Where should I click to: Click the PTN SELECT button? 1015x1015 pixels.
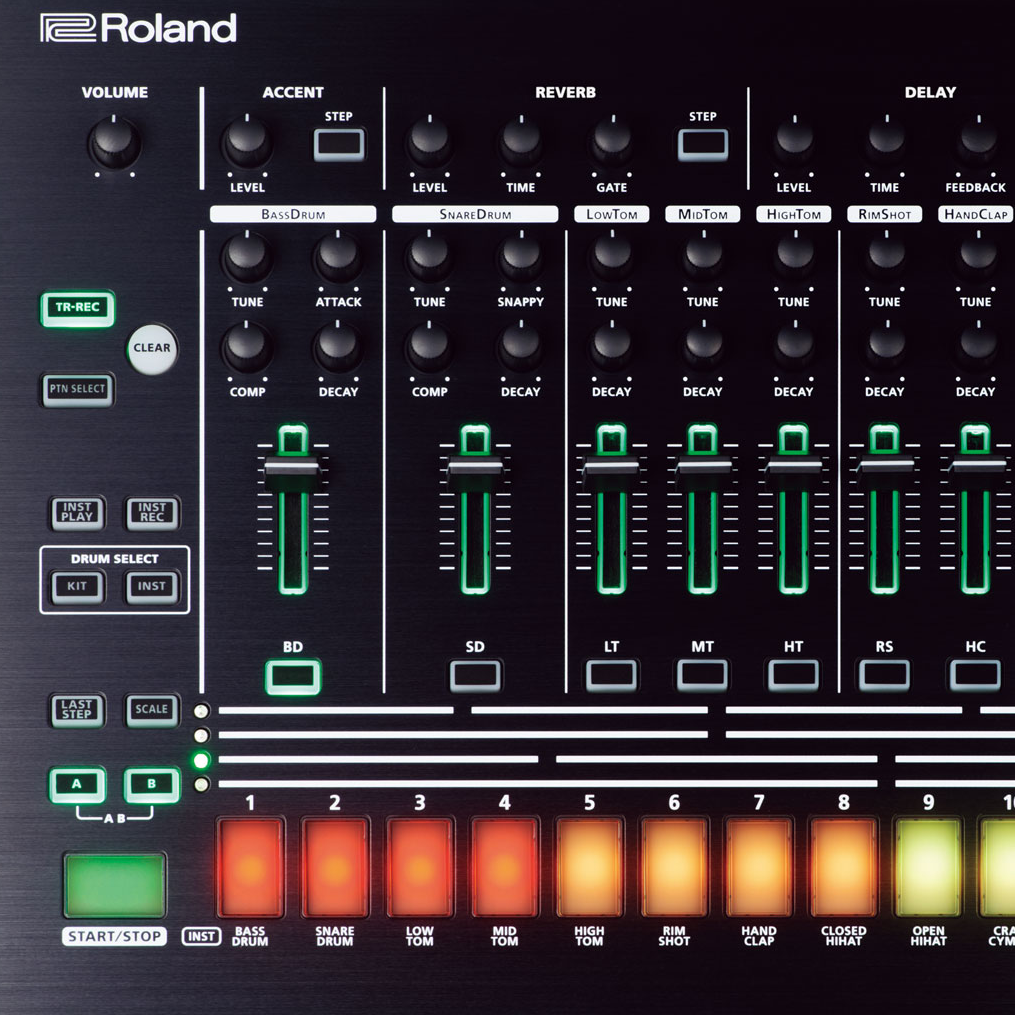pyautogui.click(x=77, y=389)
